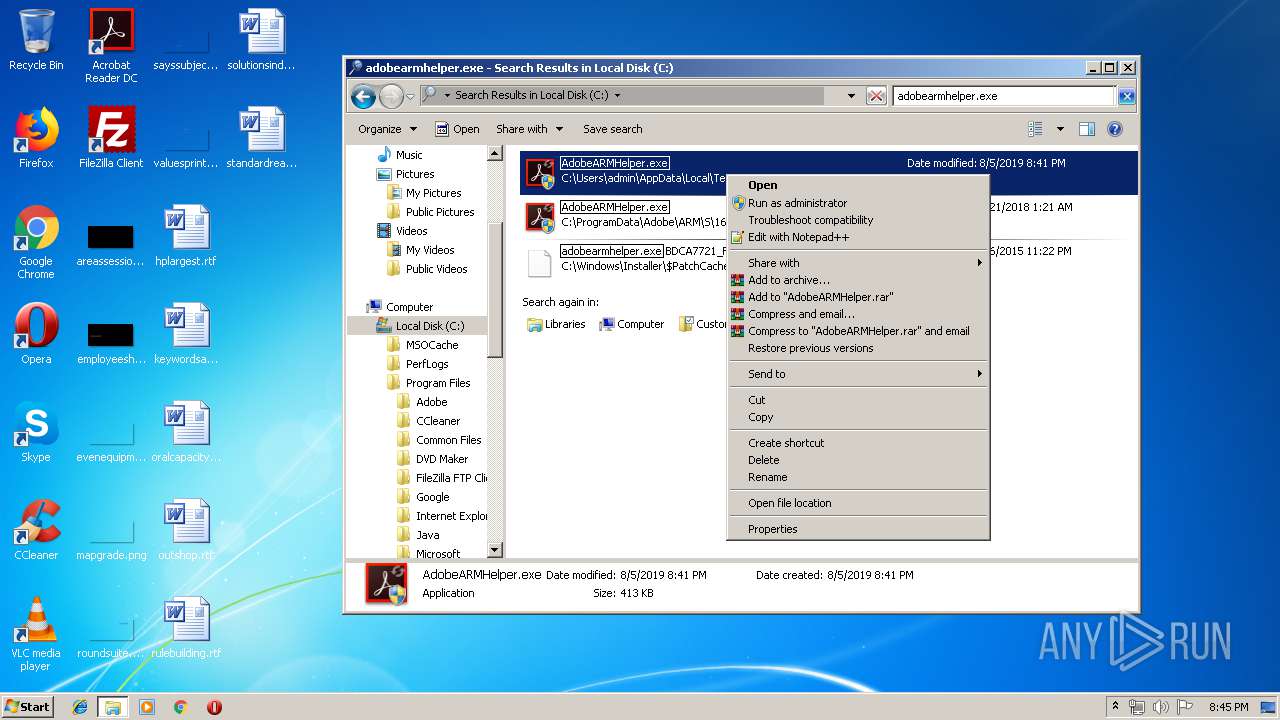Select Create shortcut
This screenshot has height=720, width=1280.
click(858, 443)
